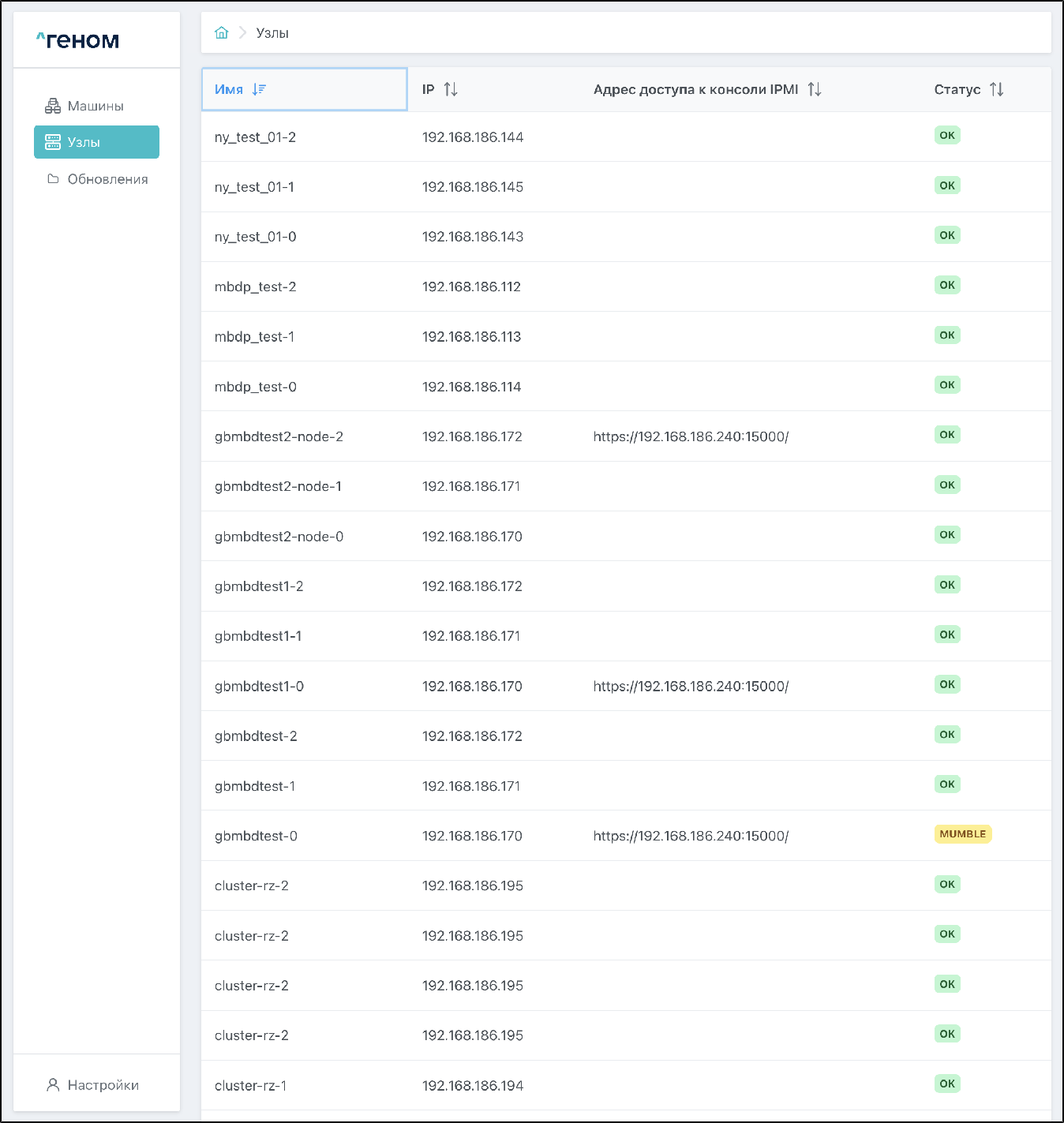Click the Настройки user icon
1064x1123 pixels.
[53, 1085]
